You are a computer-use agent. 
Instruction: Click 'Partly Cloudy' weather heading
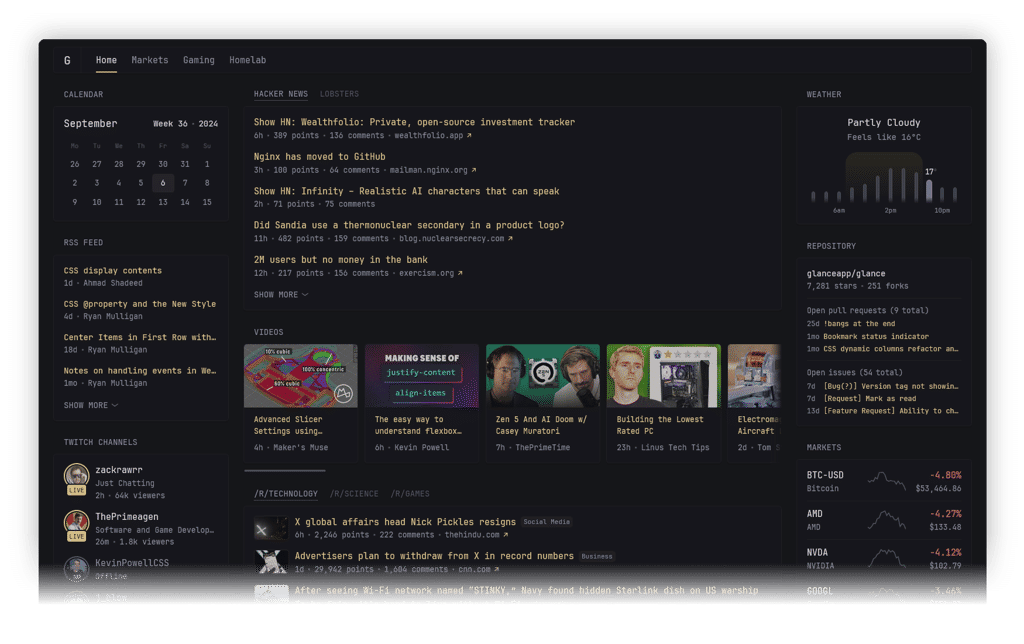point(884,123)
